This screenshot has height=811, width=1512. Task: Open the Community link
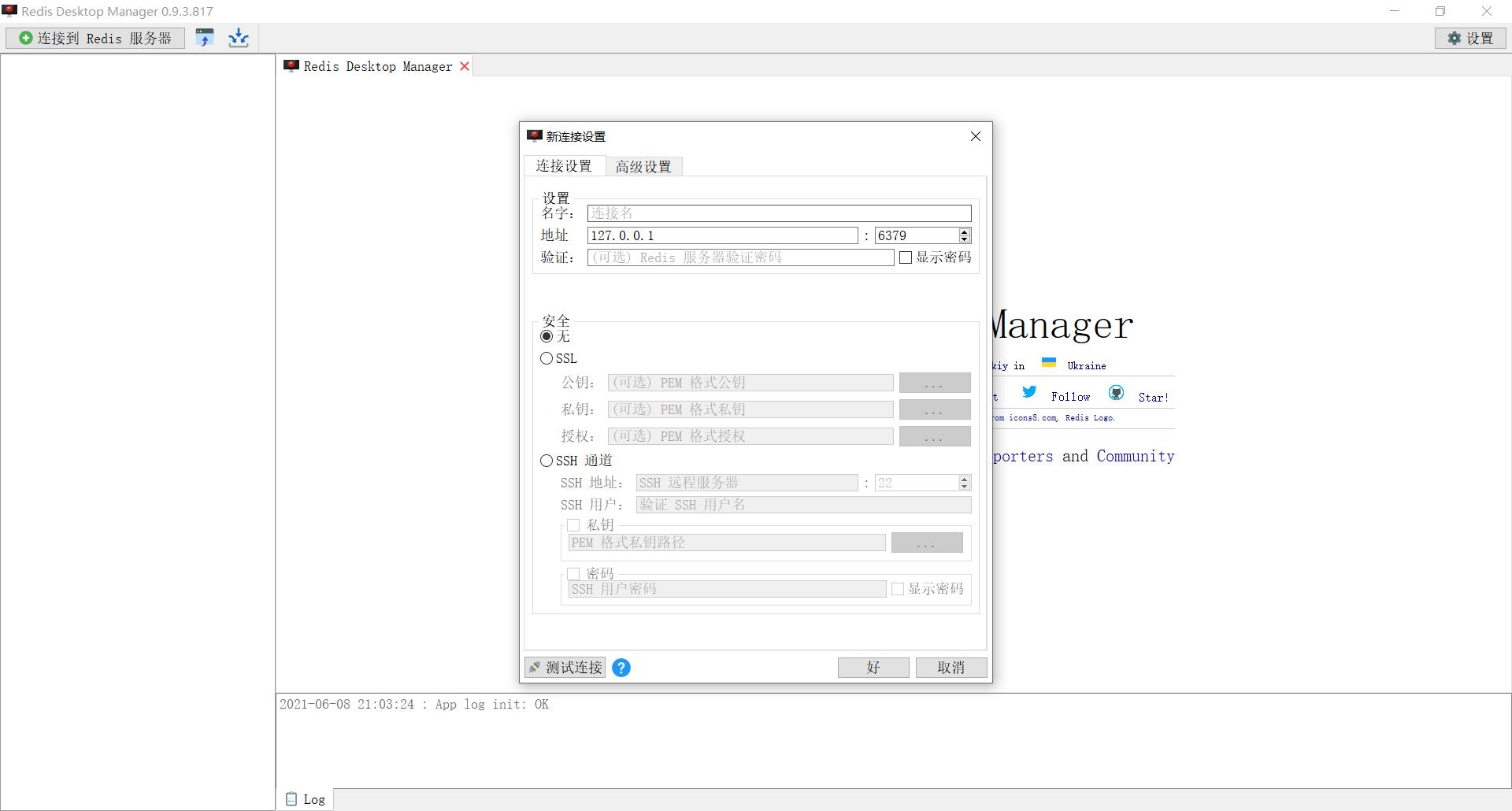[x=1136, y=456]
